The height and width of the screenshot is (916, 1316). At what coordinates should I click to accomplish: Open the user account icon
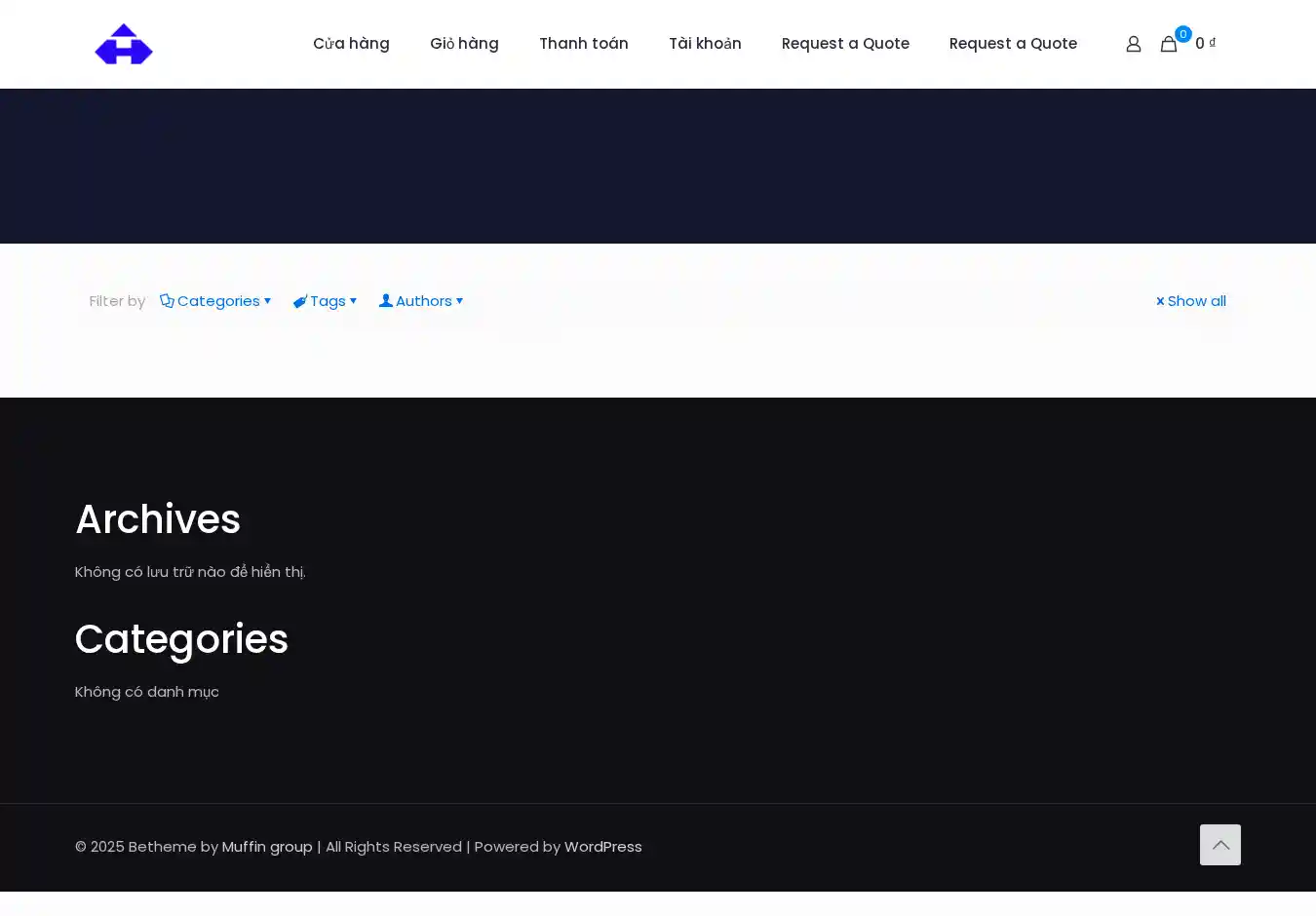coord(1133,44)
